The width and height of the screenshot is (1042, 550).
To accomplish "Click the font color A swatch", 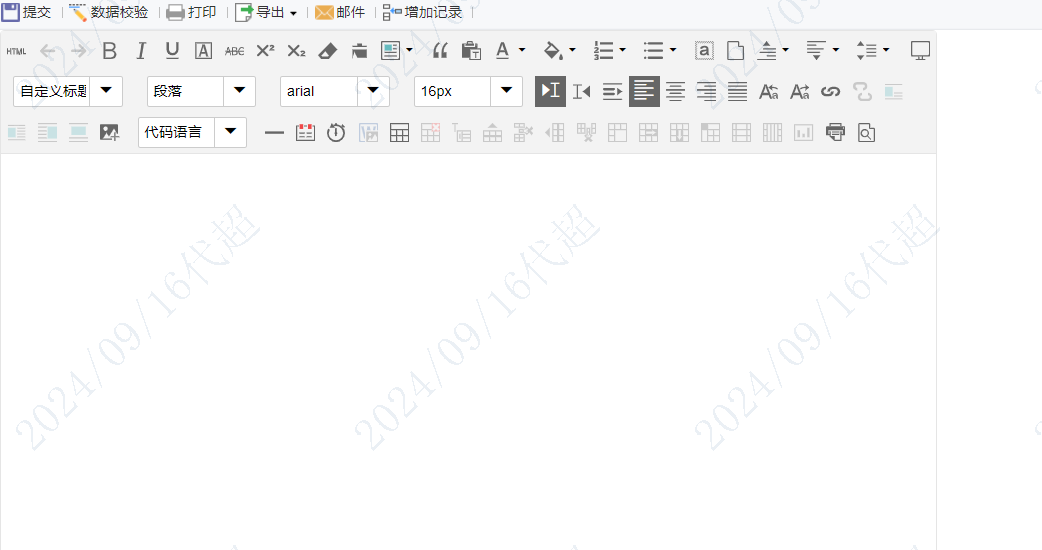I will (x=502, y=51).
